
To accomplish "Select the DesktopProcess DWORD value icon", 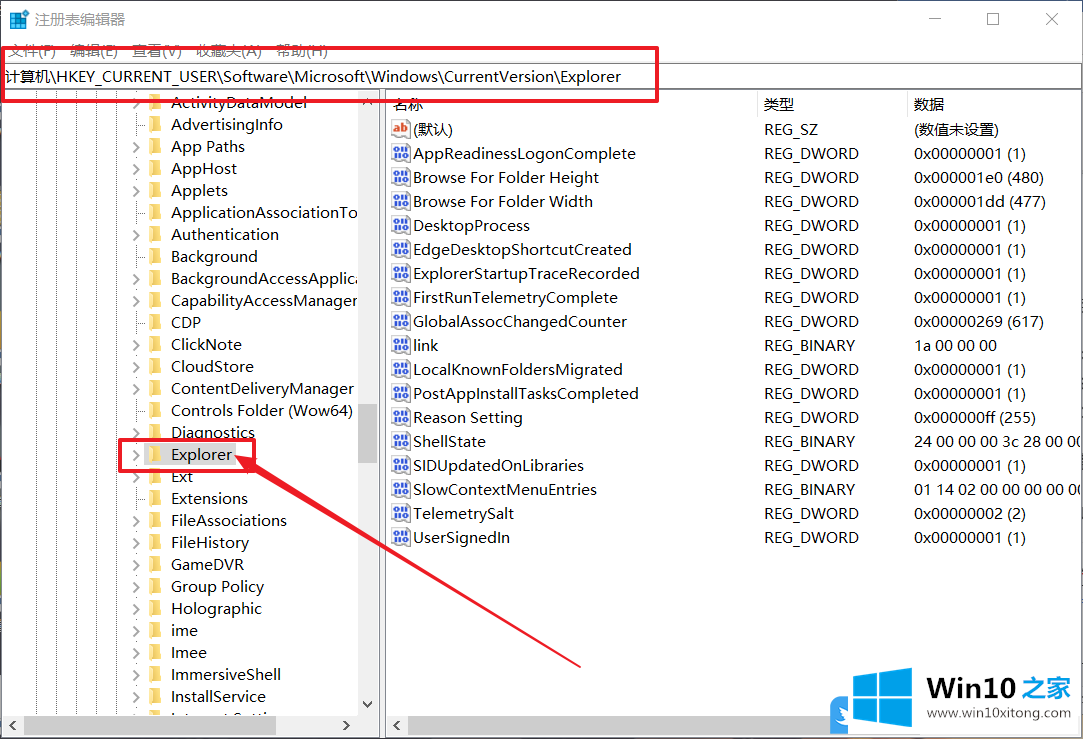I will click(400, 225).
